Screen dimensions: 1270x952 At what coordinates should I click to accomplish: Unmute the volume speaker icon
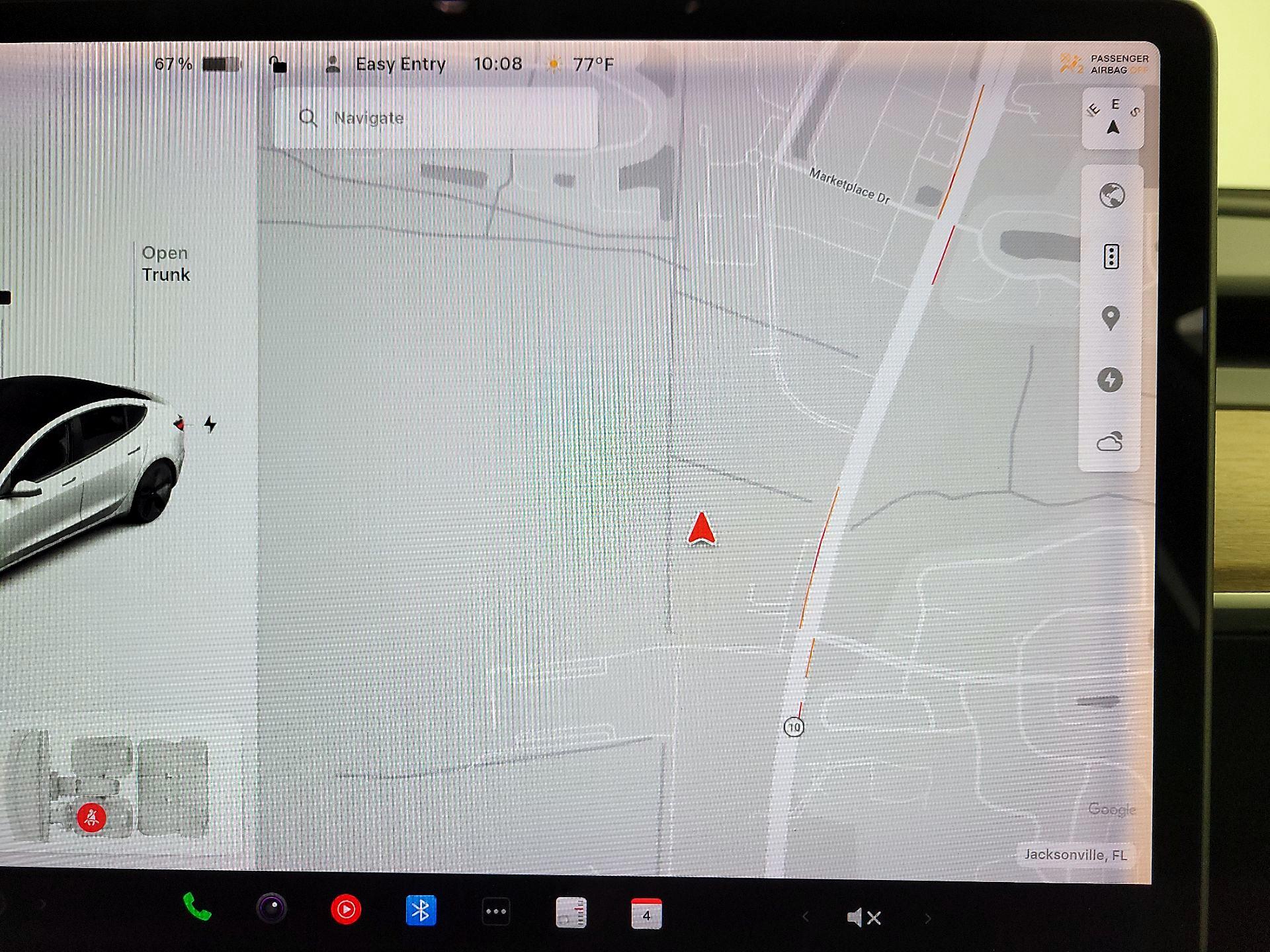coord(863,918)
